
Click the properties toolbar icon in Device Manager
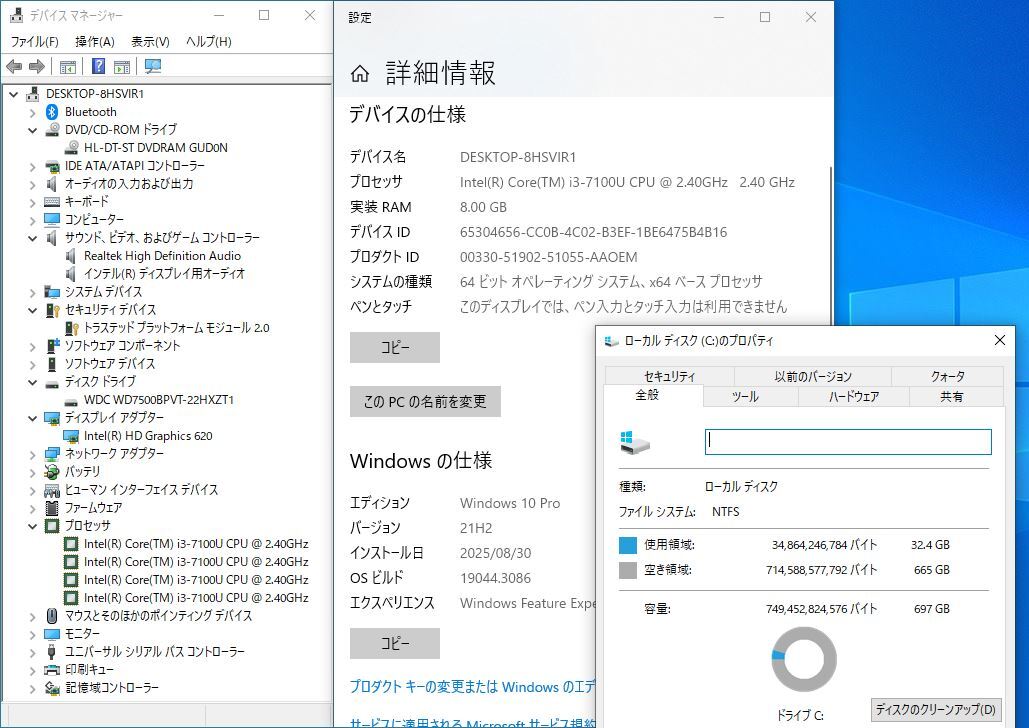click(x=68, y=66)
